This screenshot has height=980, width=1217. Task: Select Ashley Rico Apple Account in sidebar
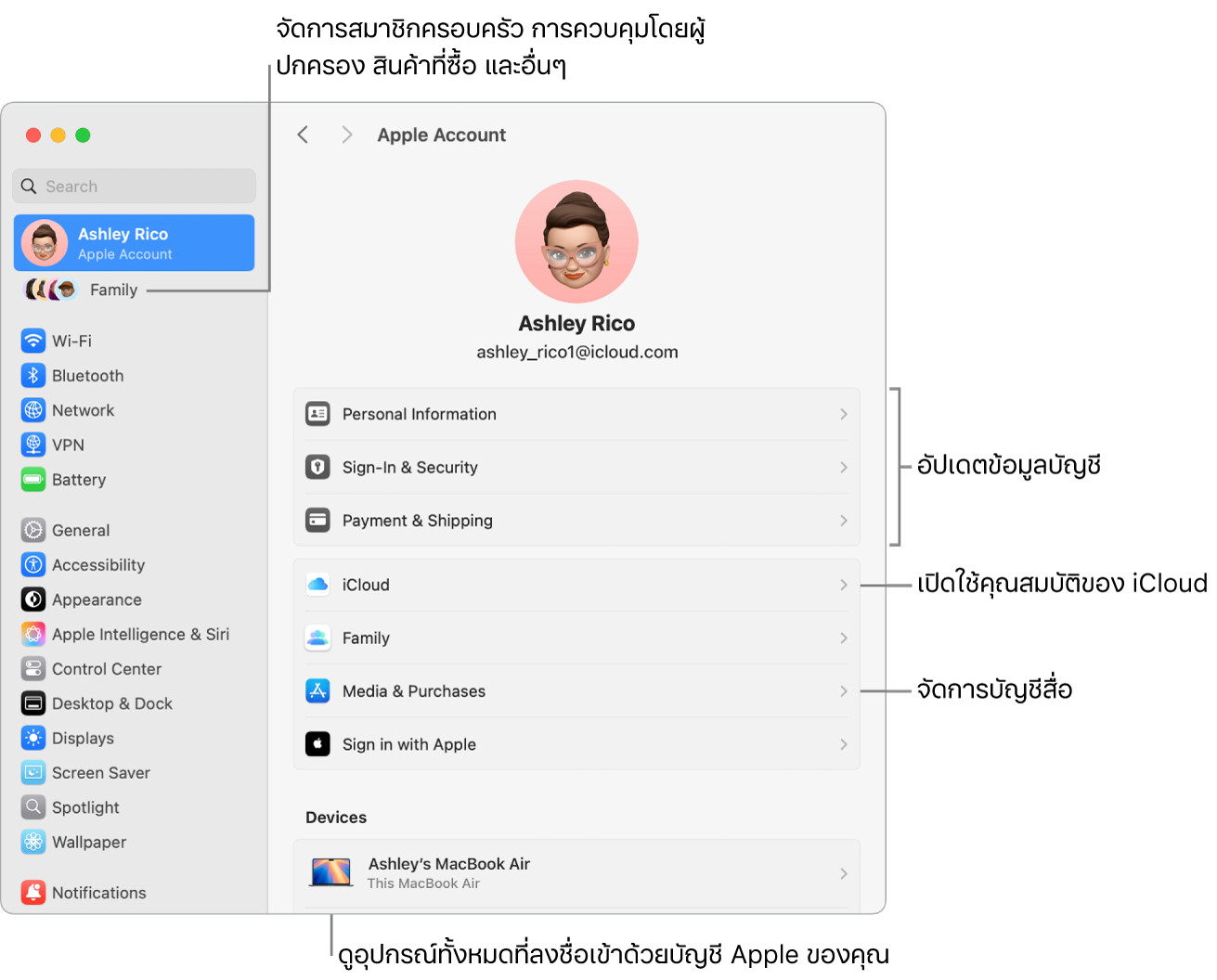[135, 243]
